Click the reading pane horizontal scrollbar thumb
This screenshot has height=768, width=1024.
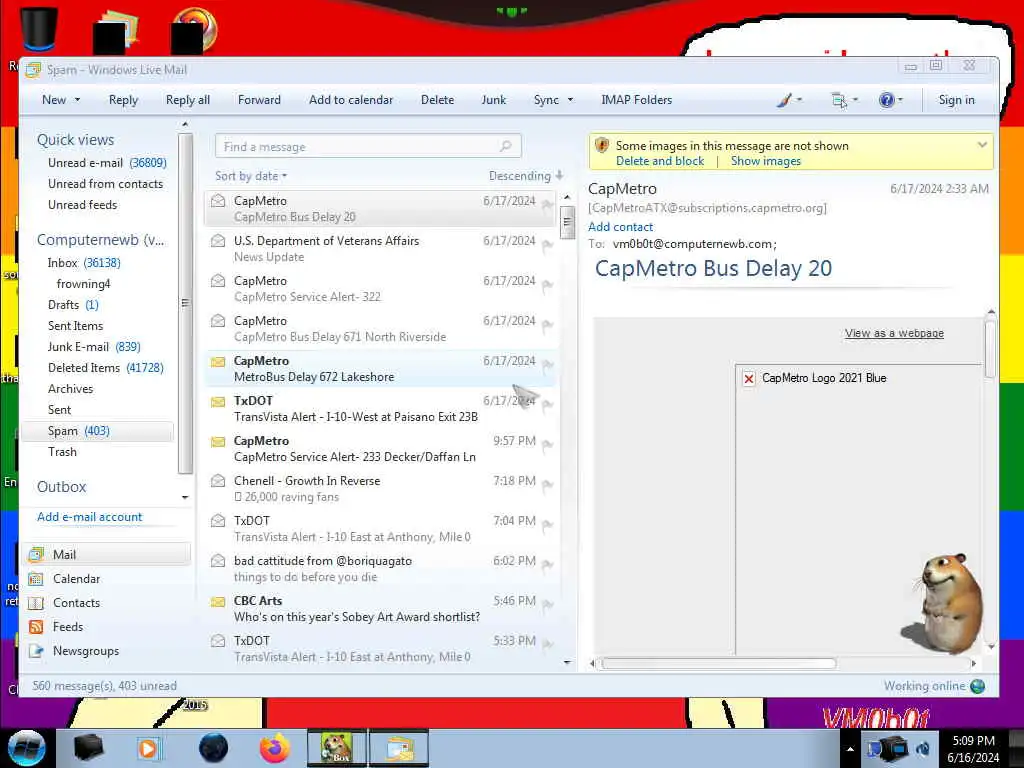pos(718,664)
